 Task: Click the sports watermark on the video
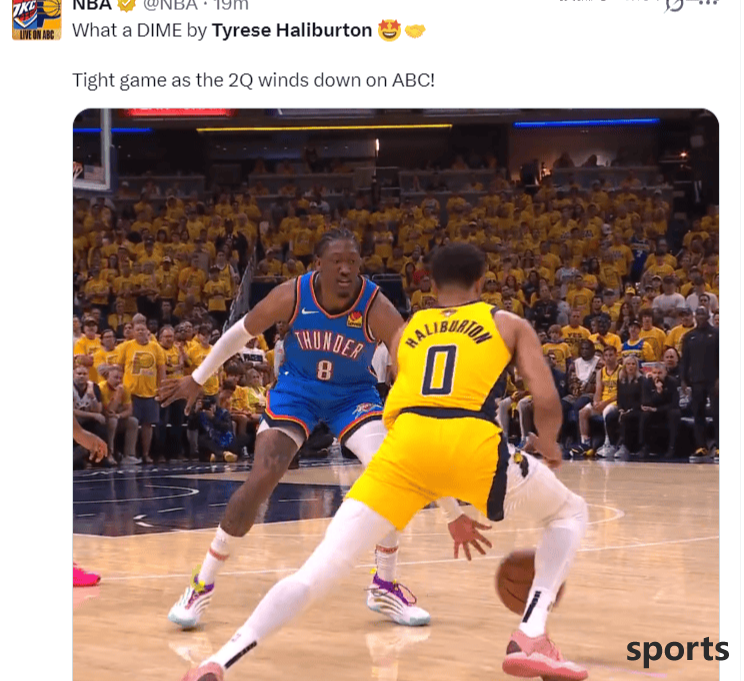[677, 650]
